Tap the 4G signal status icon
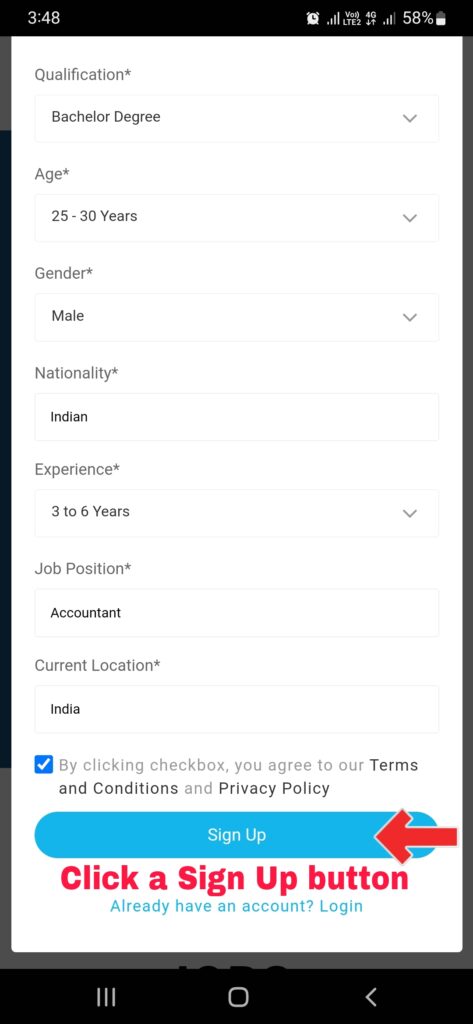The width and height of the screenshot is (473, 1024). 372,18
